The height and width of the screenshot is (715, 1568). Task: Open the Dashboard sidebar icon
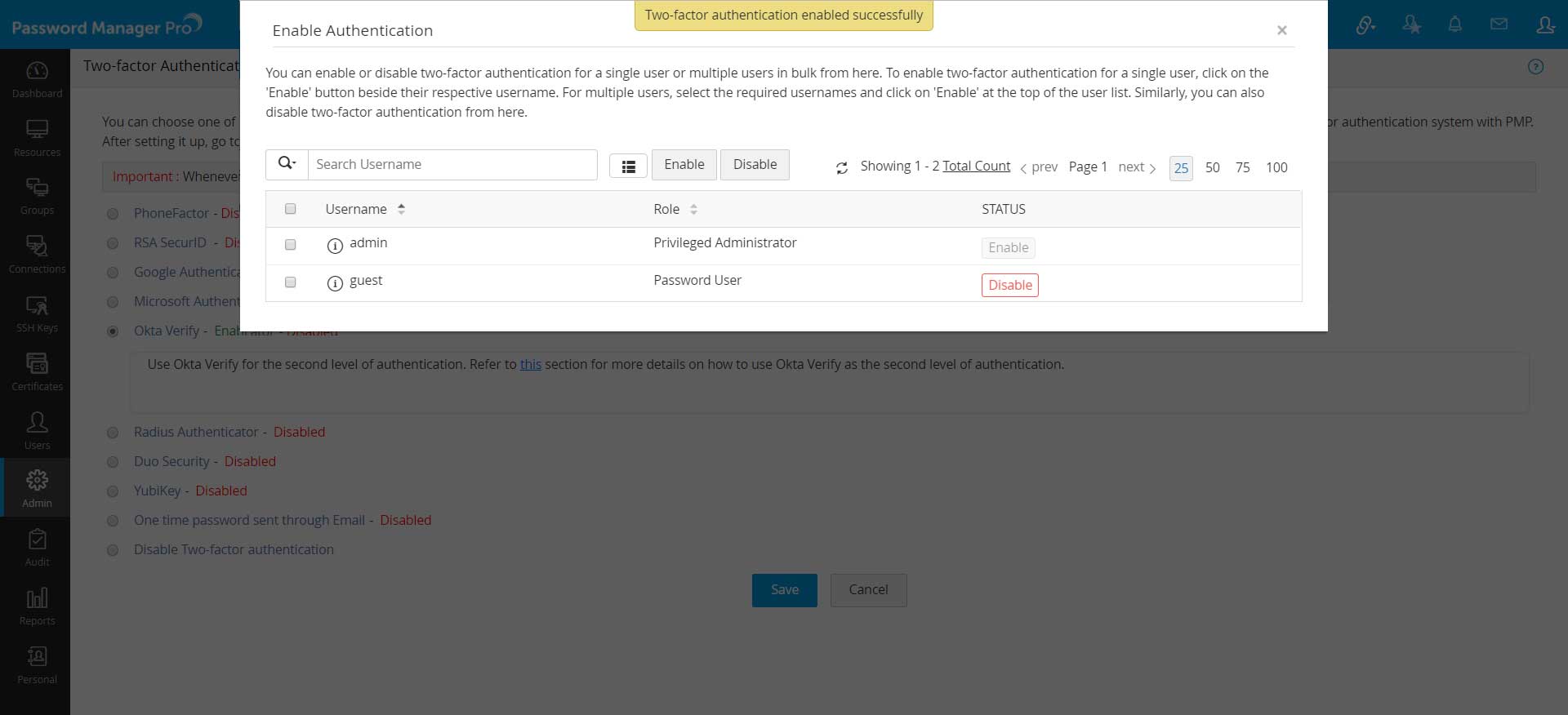(x=37, y=79)
